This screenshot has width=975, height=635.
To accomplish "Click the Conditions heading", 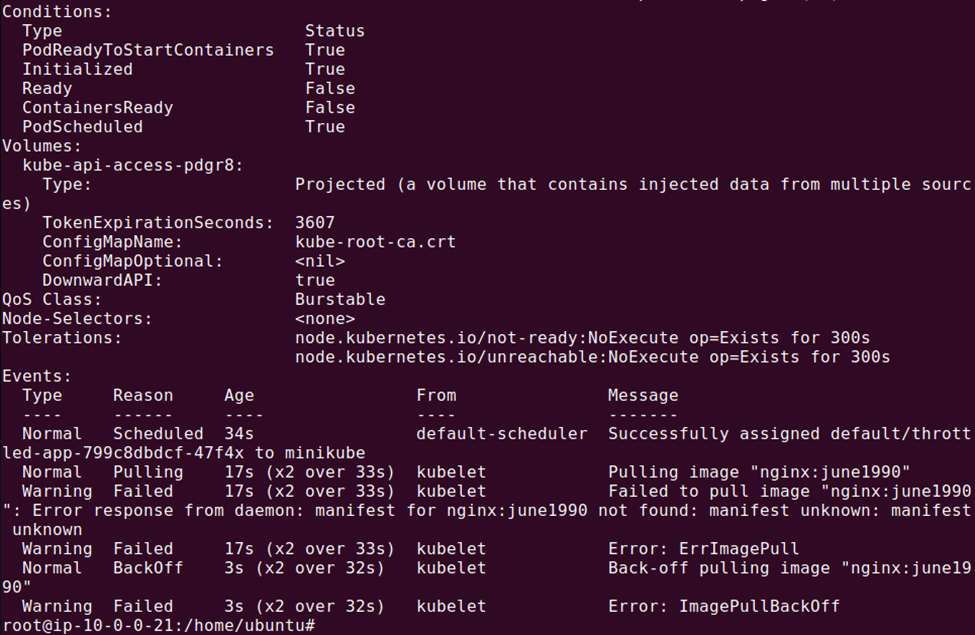I will coord(57,12).
